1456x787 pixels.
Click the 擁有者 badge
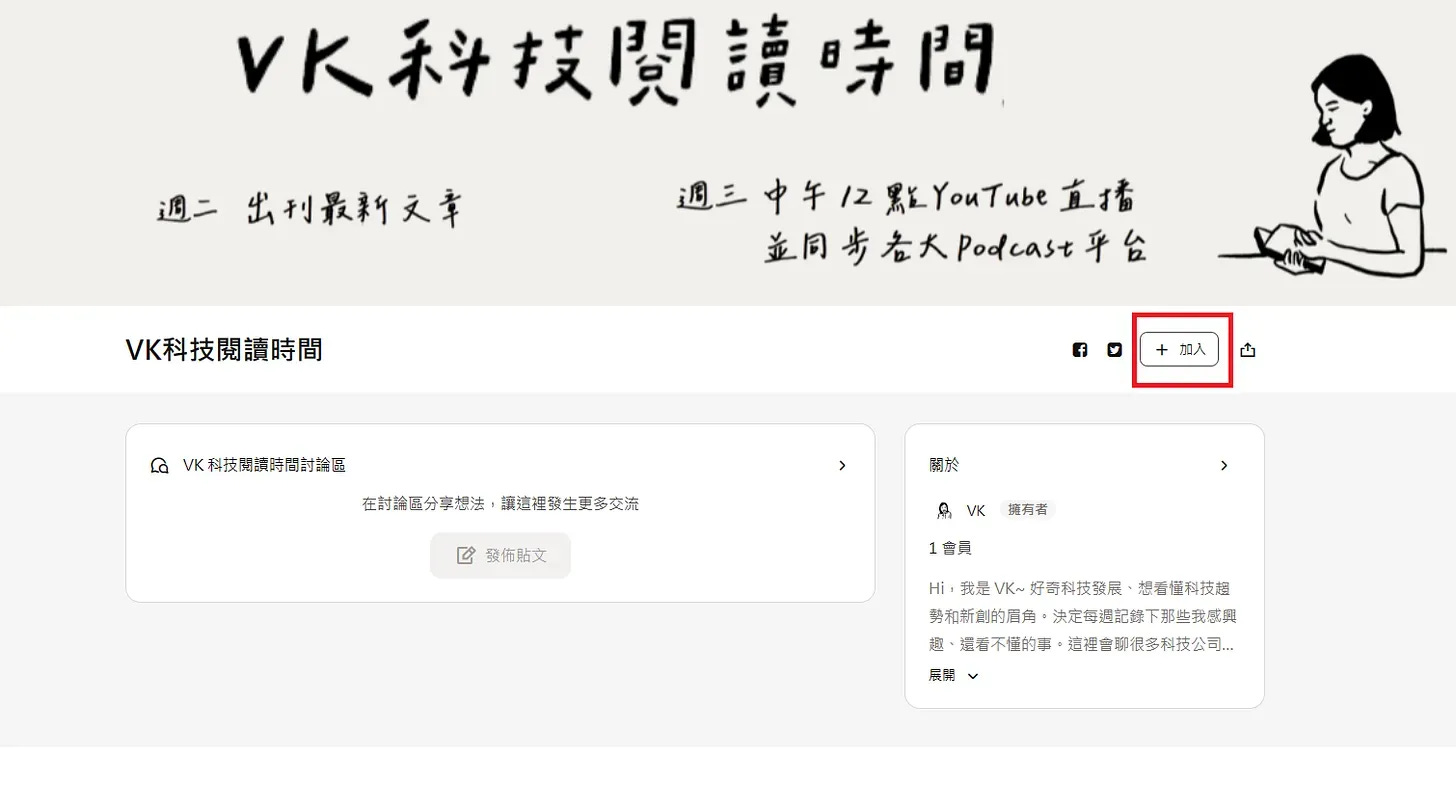click(1028, 510)
